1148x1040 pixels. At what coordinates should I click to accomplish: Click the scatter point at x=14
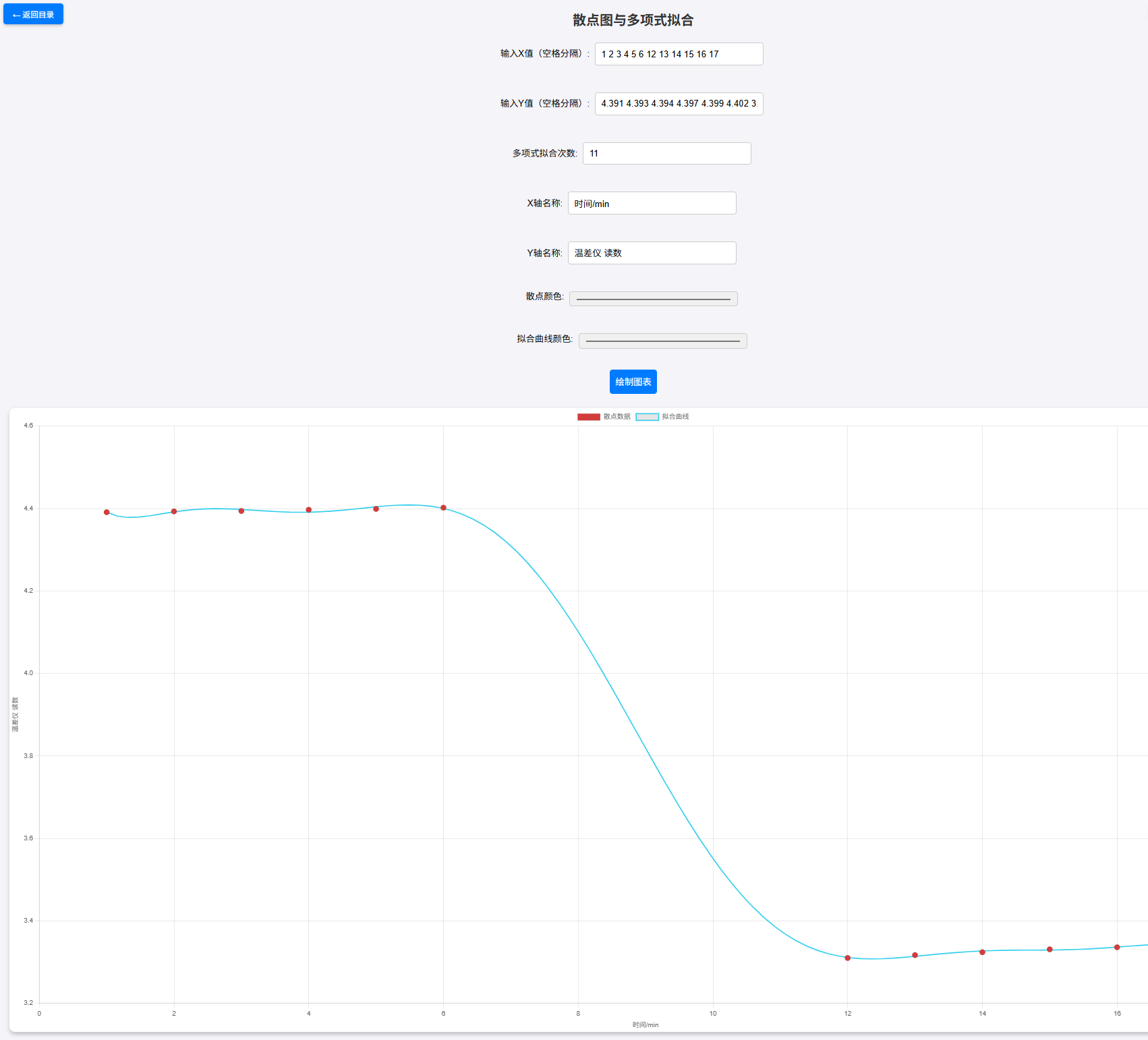(x=982, y=952)
